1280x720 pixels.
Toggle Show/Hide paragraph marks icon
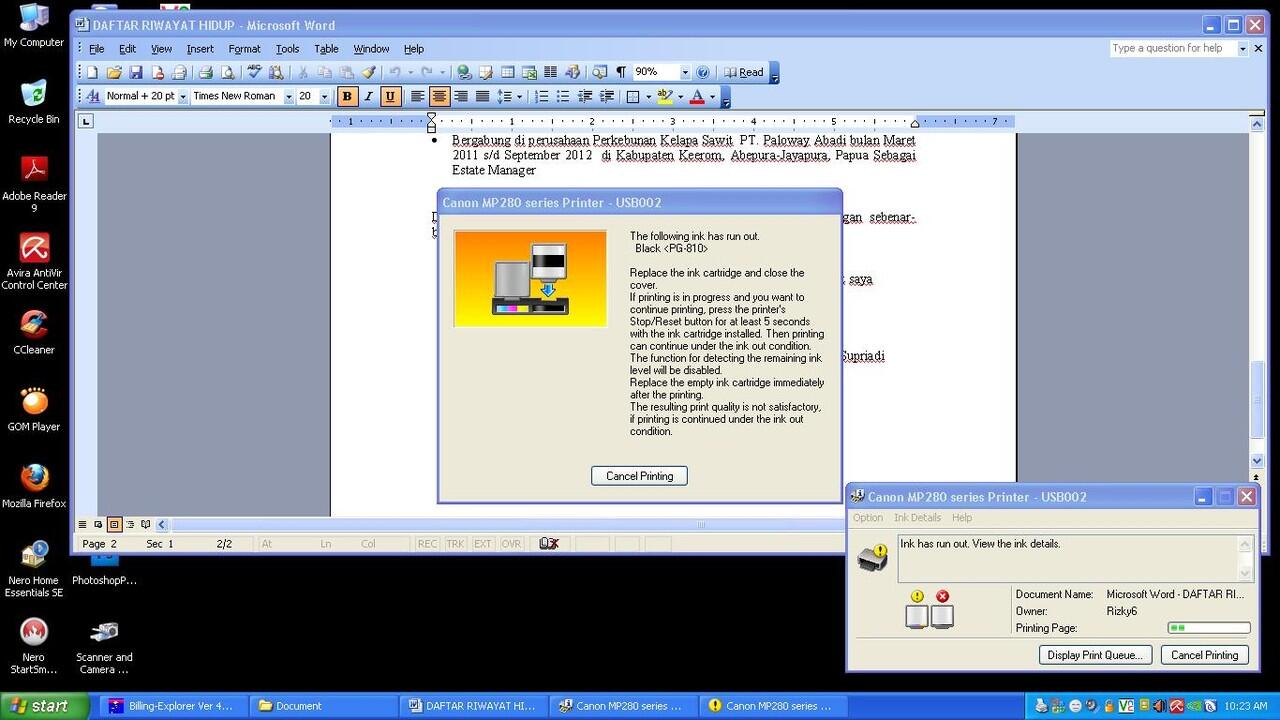pos(621,72)
